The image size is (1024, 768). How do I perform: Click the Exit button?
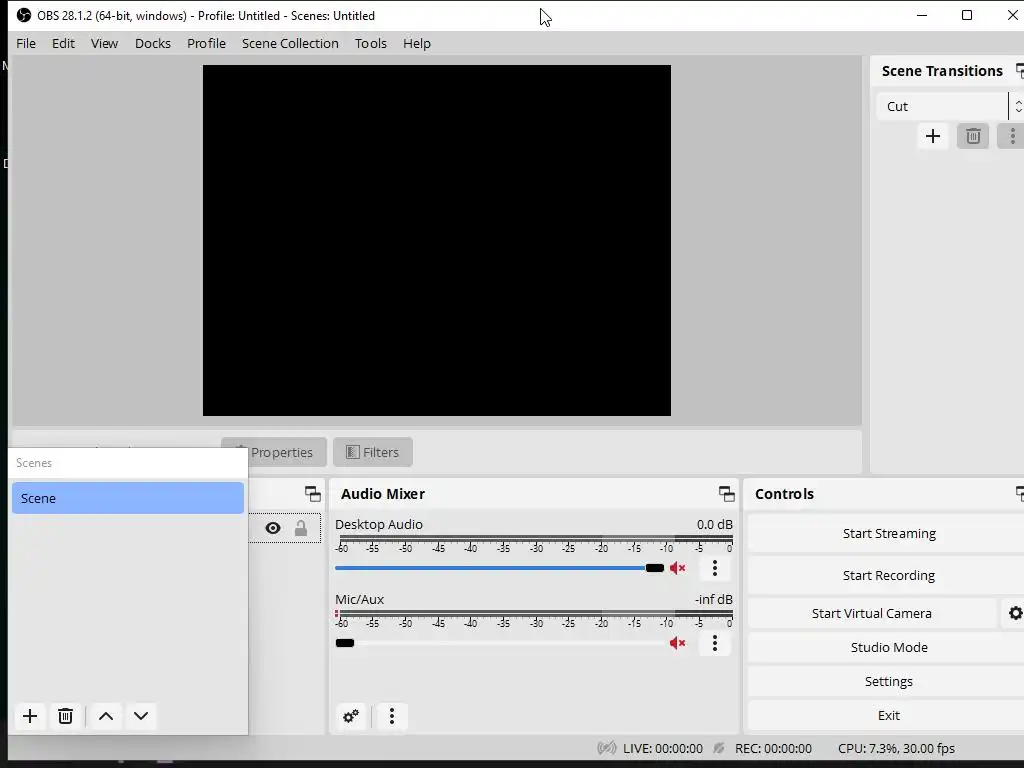pyautogui.click(x=888, y=715)
